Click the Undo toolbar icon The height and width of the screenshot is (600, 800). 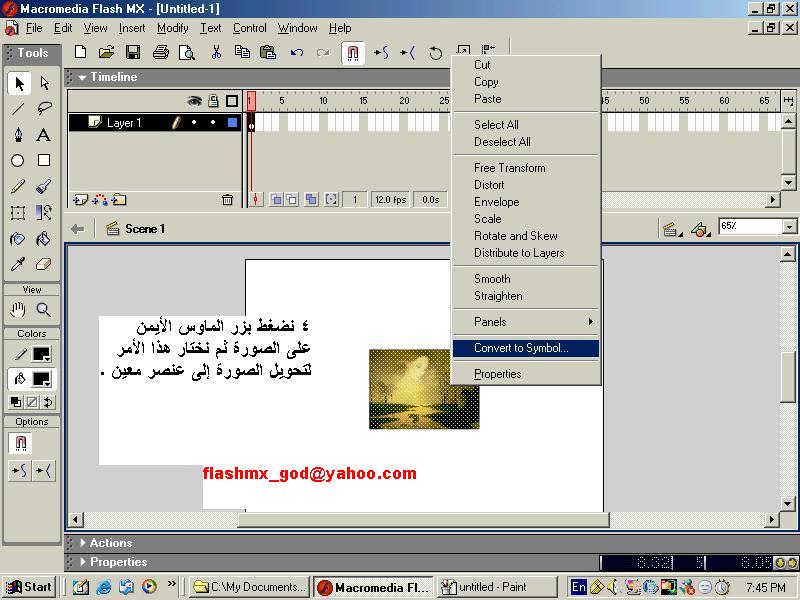297,52
